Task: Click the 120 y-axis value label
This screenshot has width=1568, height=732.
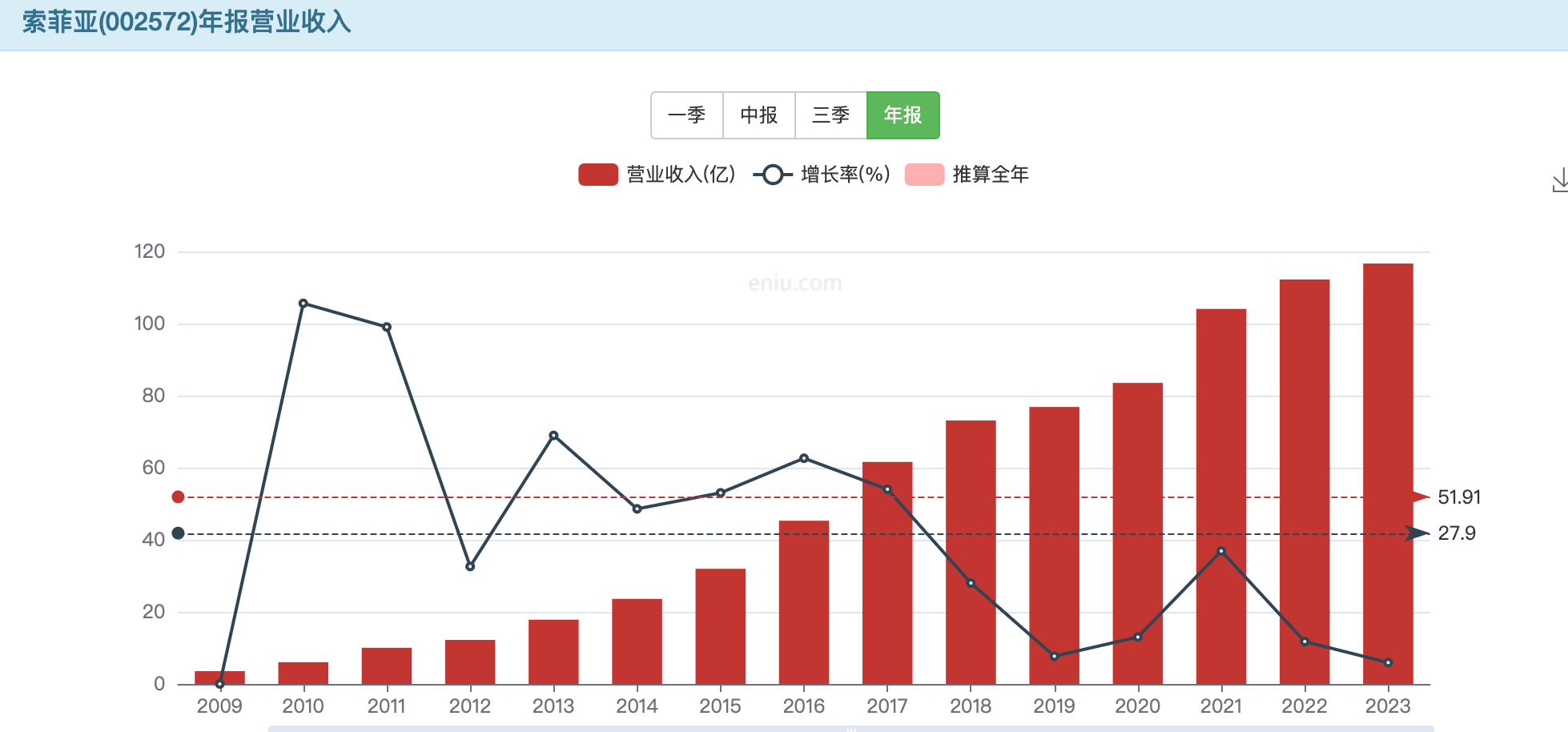Action: click(x=150, y=251)
